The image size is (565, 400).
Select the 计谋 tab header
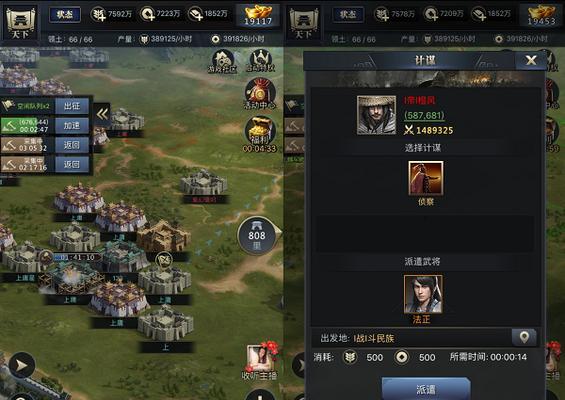pos(425,60)
